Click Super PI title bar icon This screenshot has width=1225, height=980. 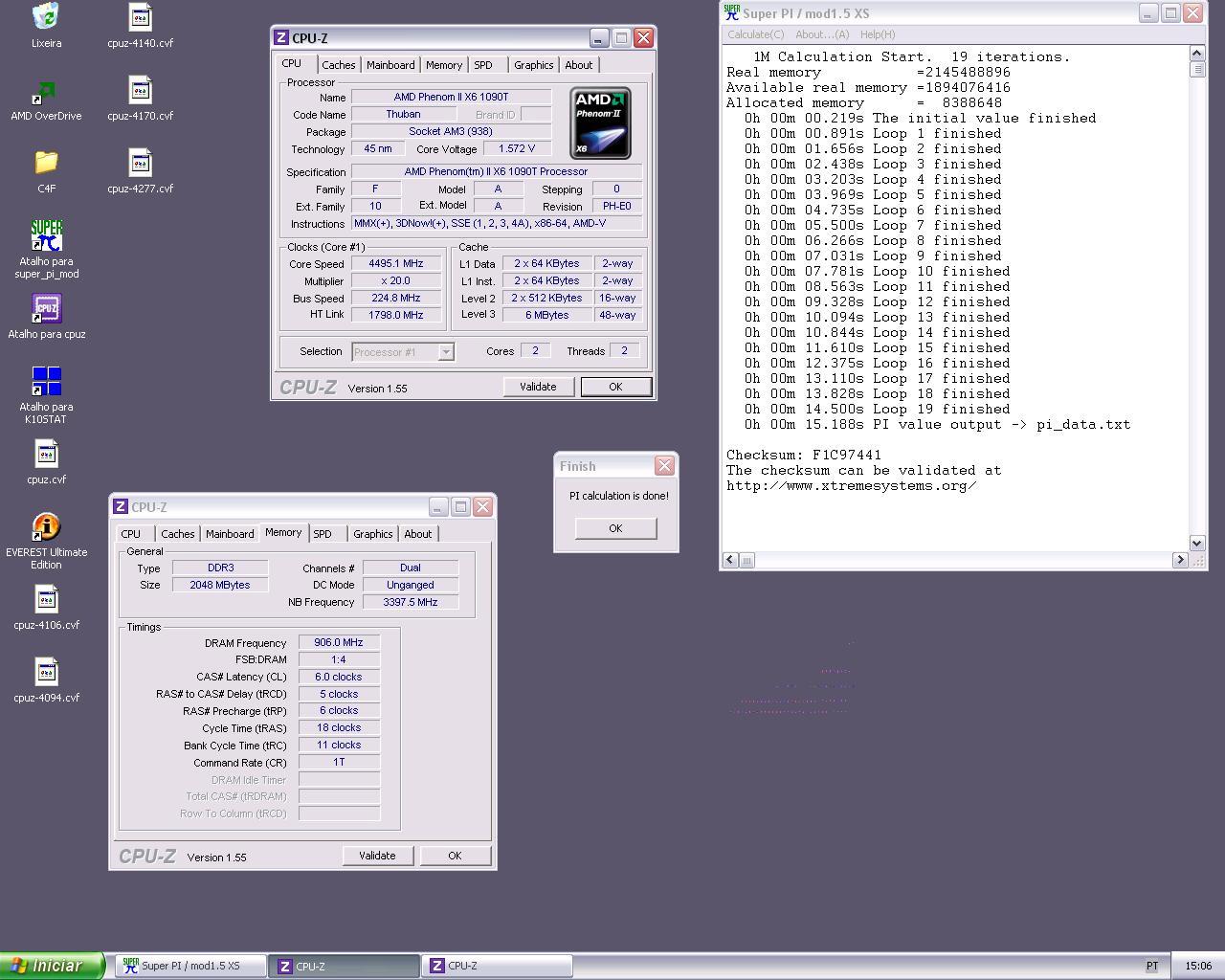[x=732, y=13]
